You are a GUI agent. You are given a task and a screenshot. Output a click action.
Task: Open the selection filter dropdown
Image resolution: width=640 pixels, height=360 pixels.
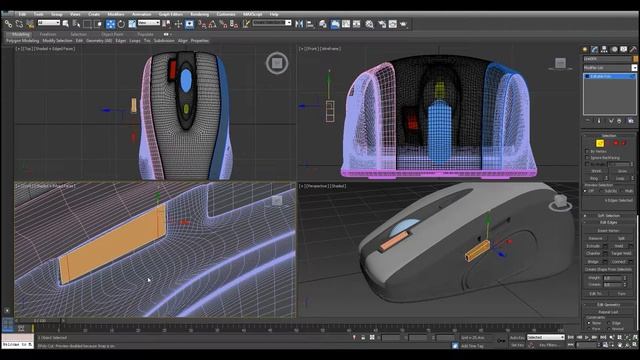point(49,23)
